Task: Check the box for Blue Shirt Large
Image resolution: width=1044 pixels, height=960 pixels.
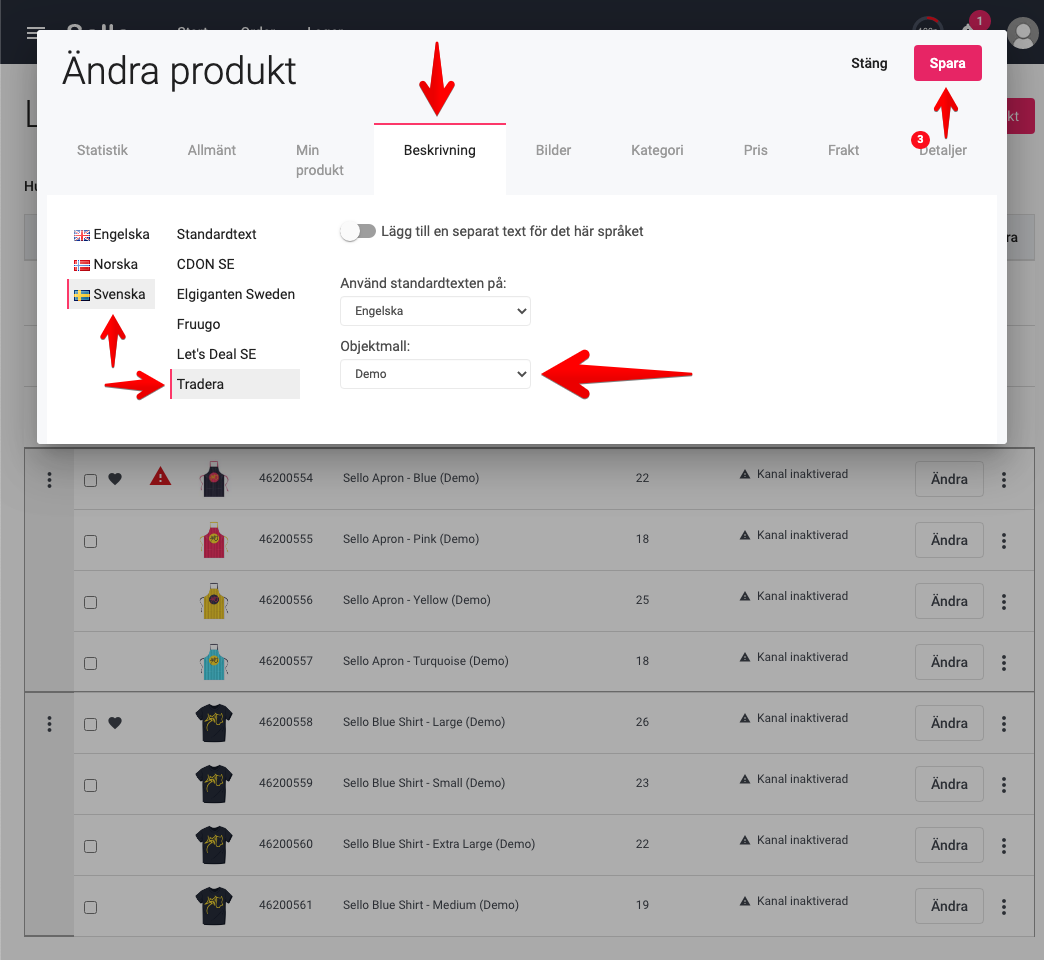Action: tap(91, 724)
